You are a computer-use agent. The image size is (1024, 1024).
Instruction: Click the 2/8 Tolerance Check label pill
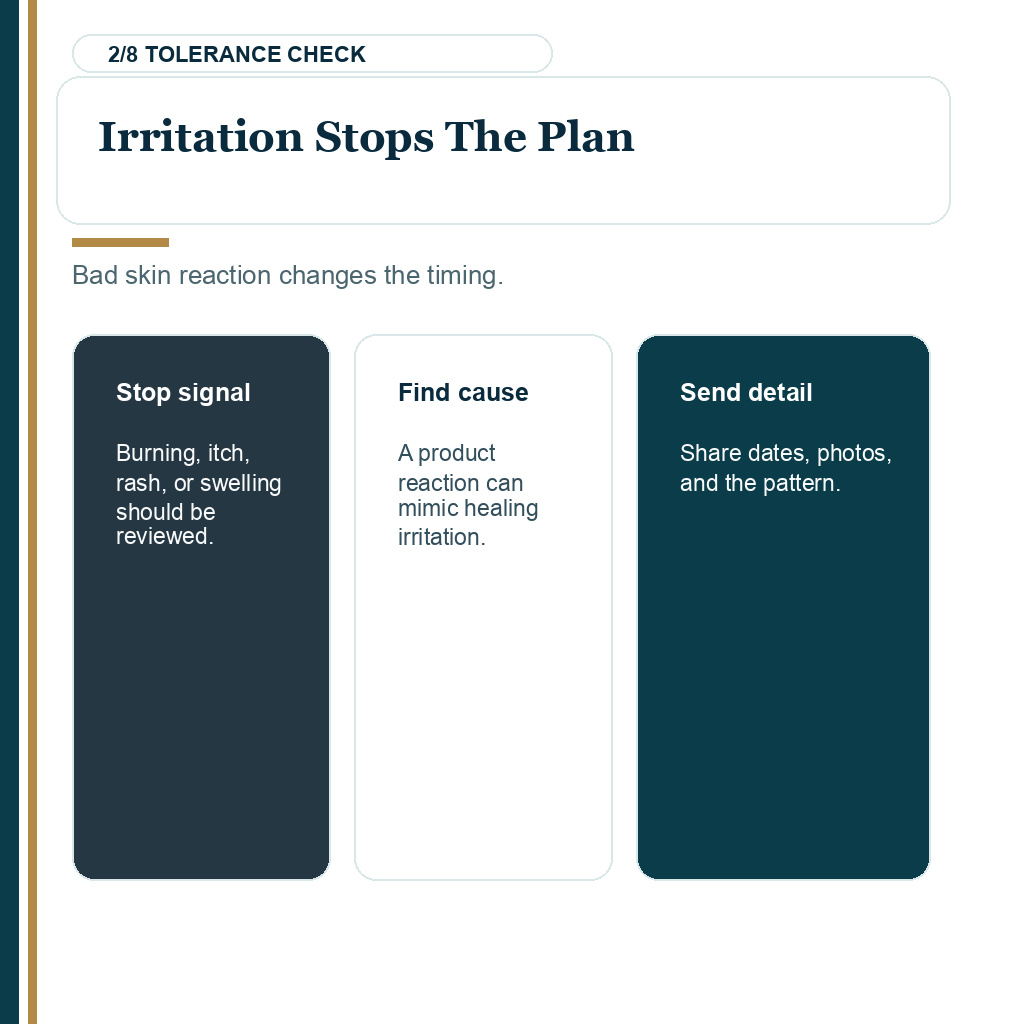[x=312, y=54]
